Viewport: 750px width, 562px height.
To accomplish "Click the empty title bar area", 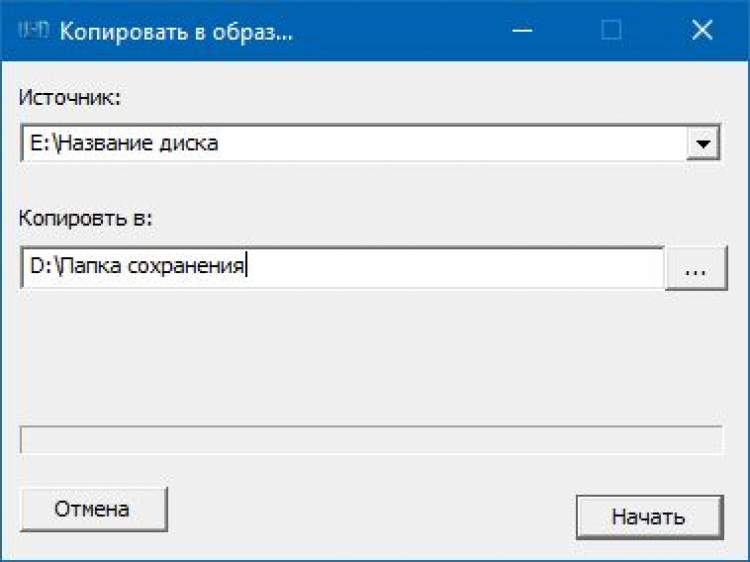I will click(400, 31).
